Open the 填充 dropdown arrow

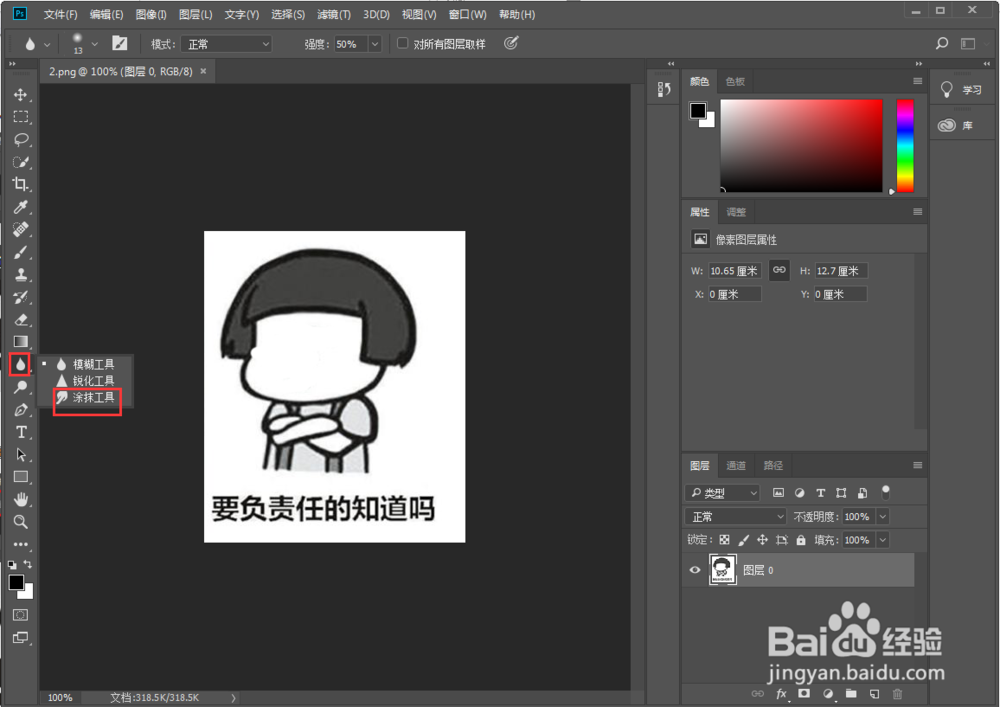tap(883, 540)
